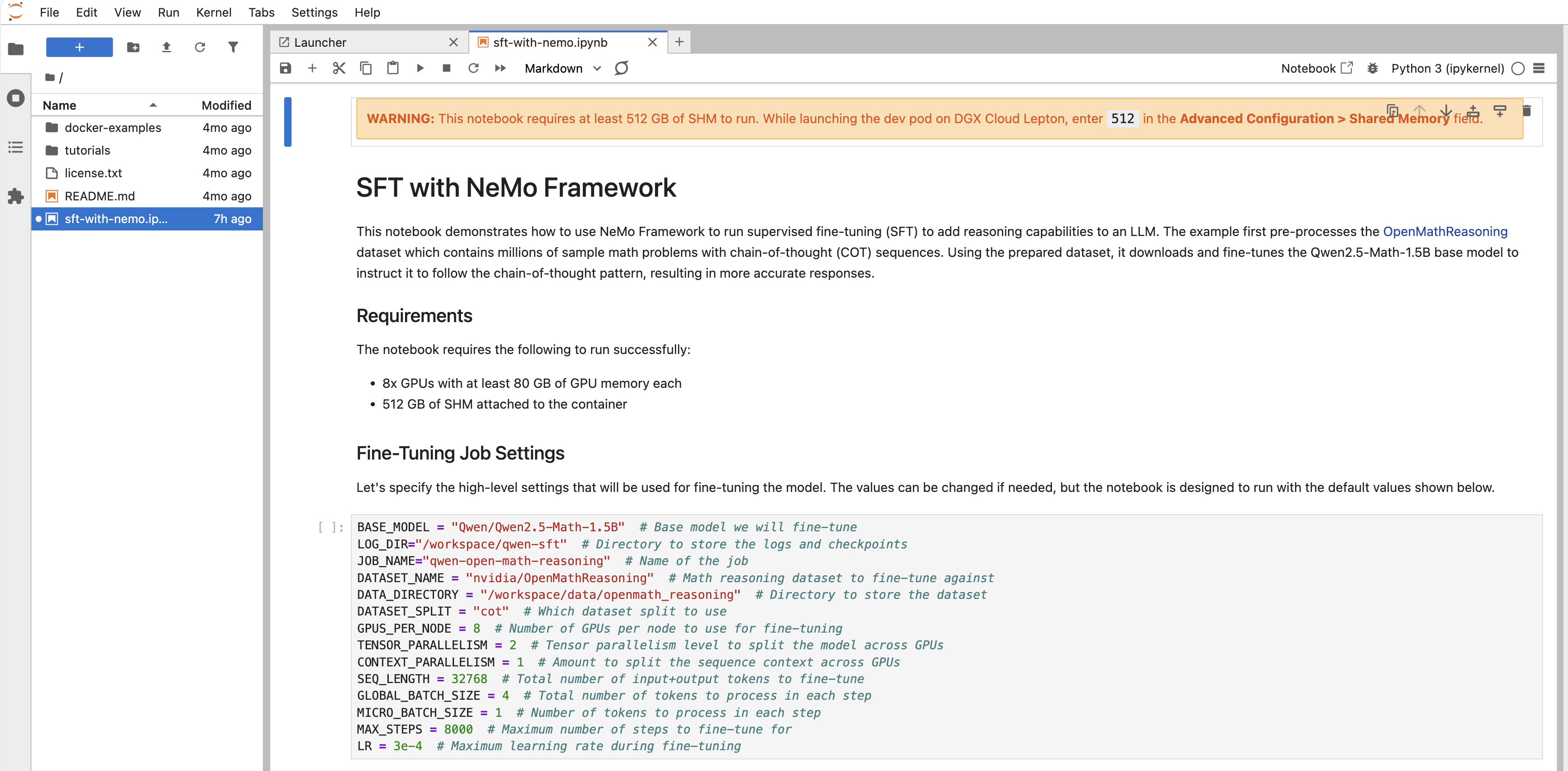Open the docker-examples folder
Viewport: 1568px width, 771px height.
112,128
